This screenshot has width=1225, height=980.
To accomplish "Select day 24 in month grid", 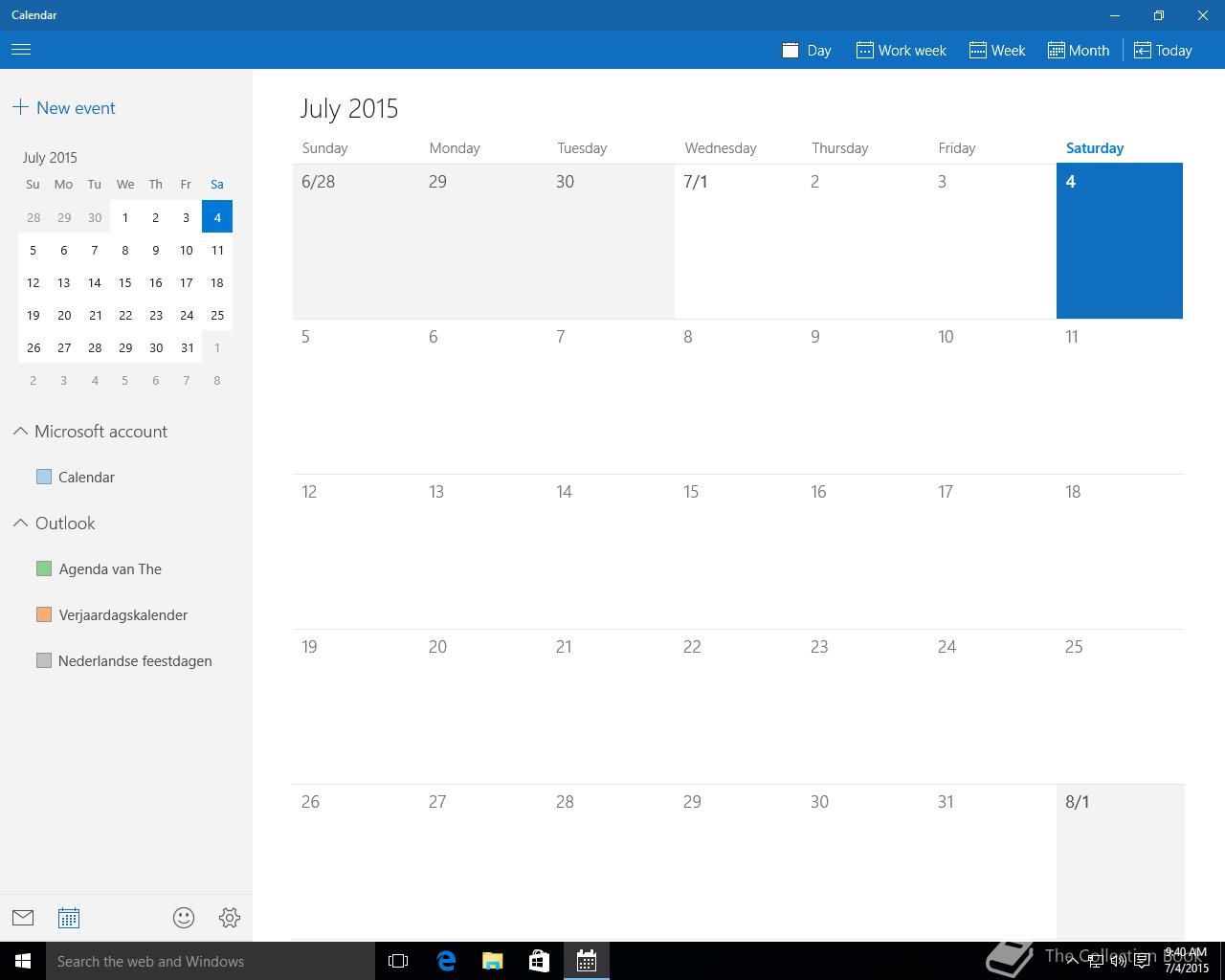I will 992,706.
